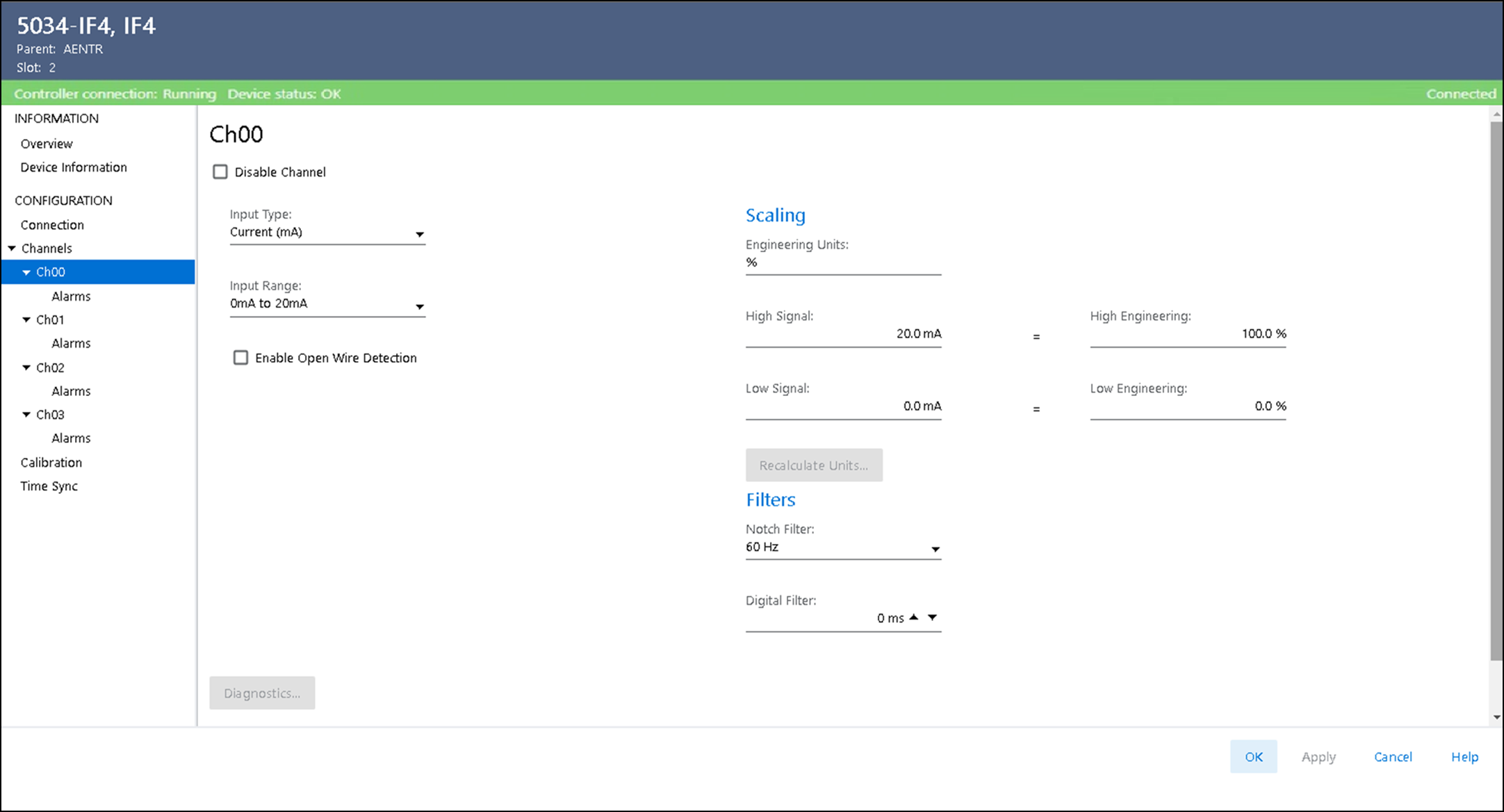Click the High Engineering value field
The width and height of the screenshot is (1504, 812).
click(x=1187, y=334)
